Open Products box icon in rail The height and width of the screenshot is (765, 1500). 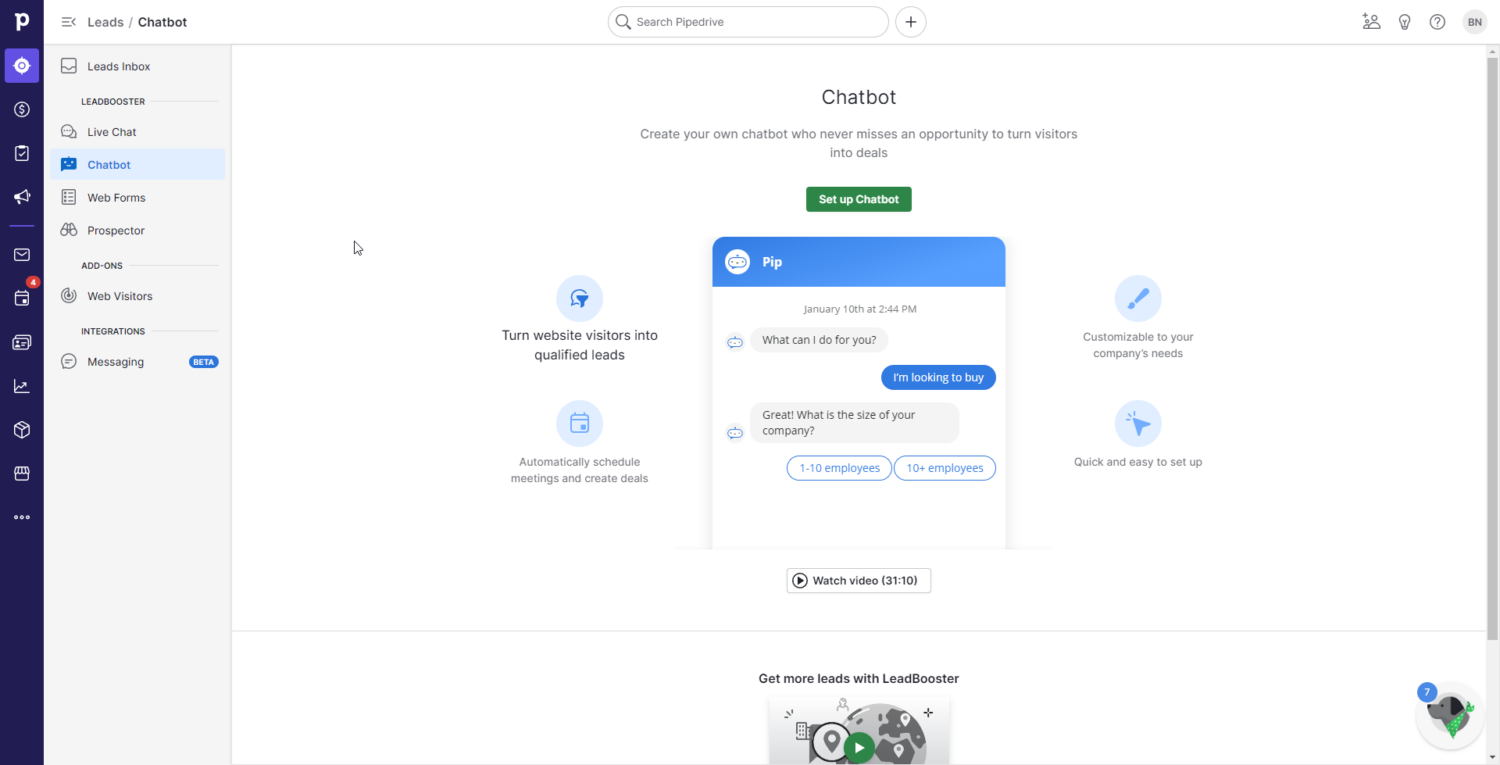(22, 430)
